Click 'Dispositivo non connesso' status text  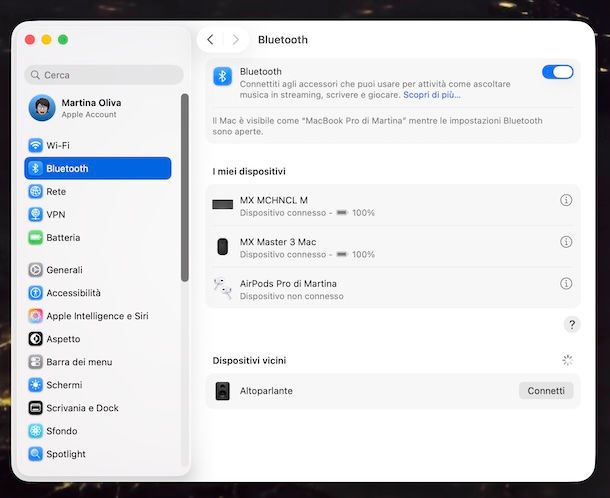[291, 296]
